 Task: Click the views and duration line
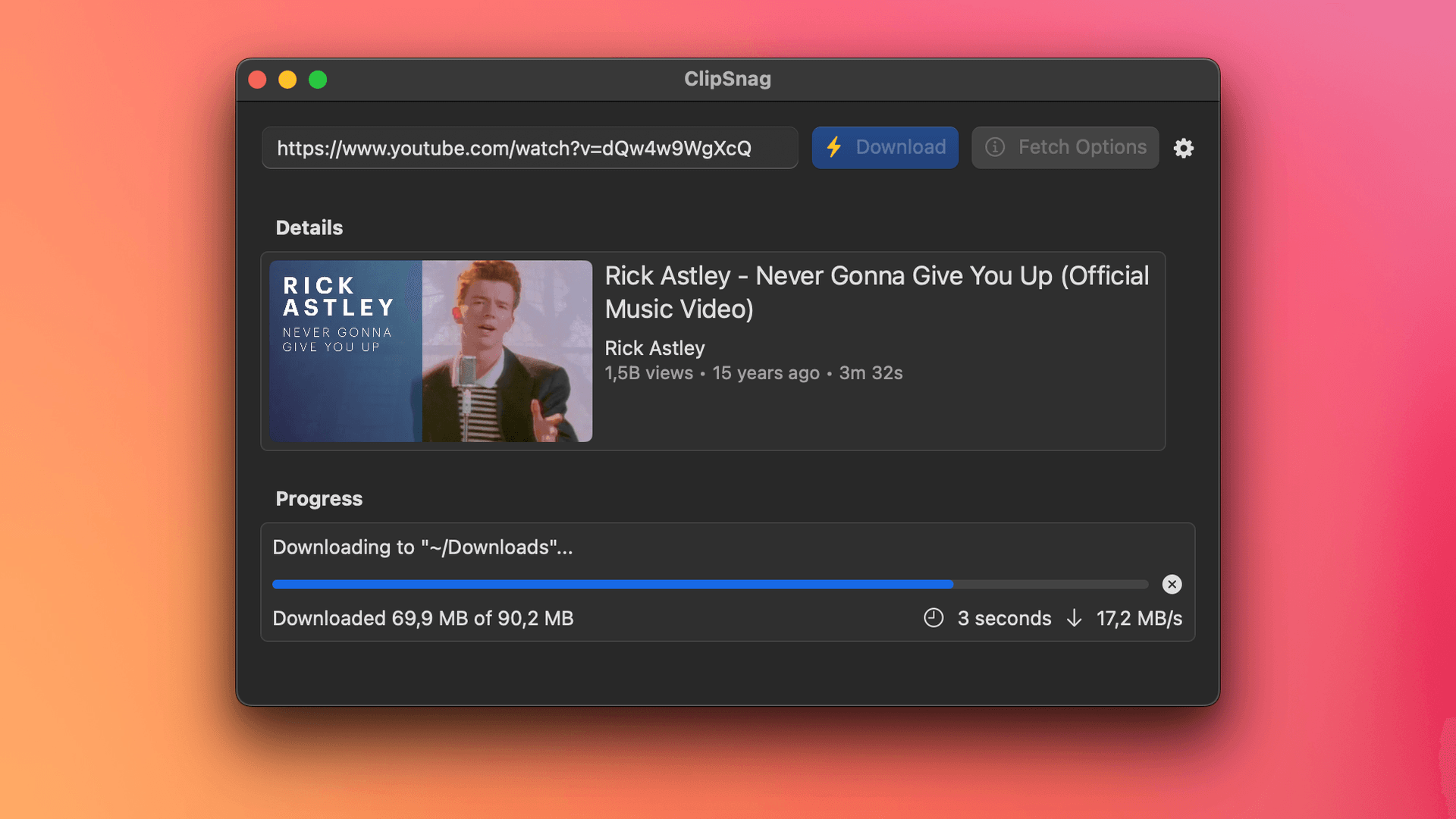[x=753, y=373]
